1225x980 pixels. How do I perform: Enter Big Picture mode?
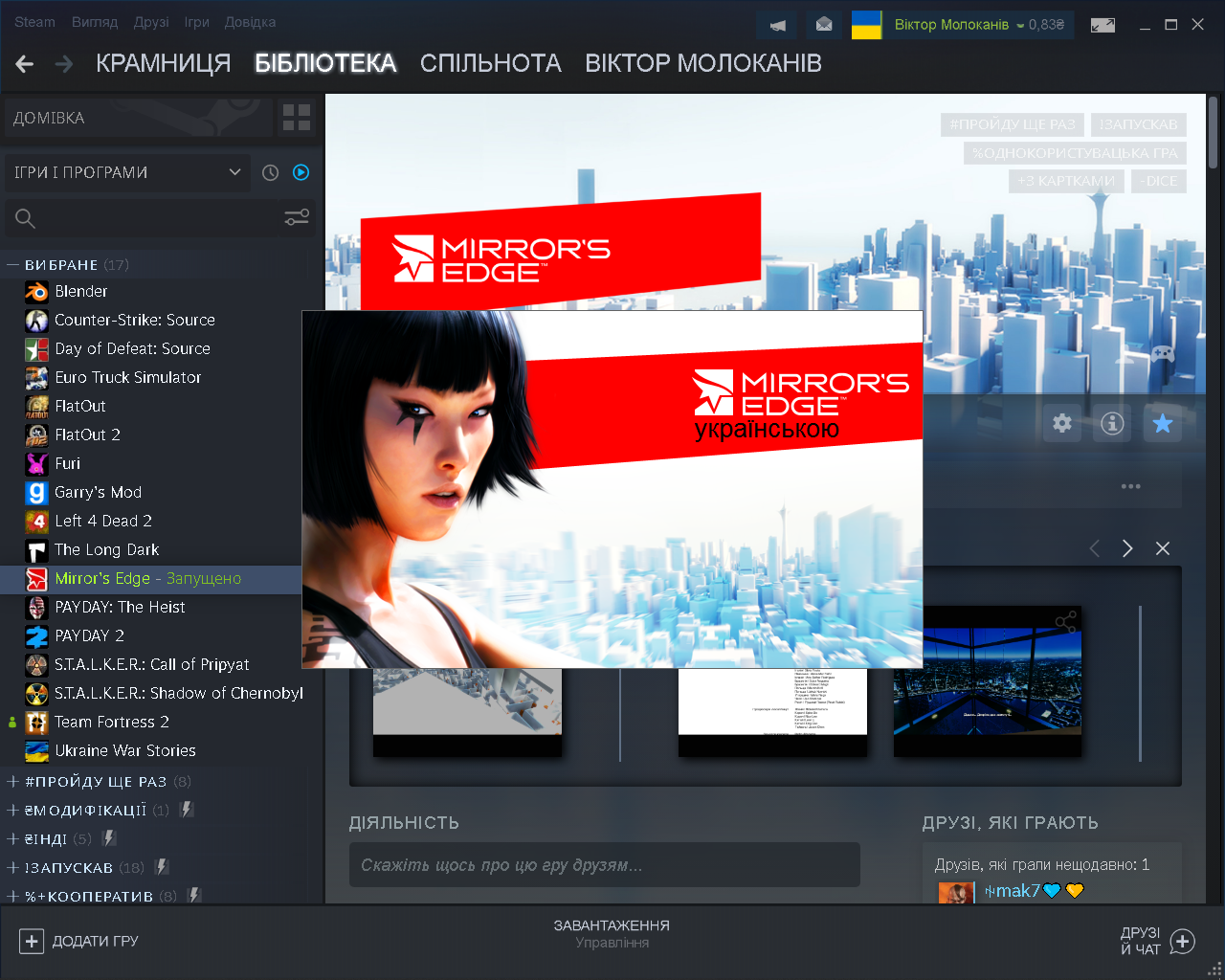[x=1103, y=25]
